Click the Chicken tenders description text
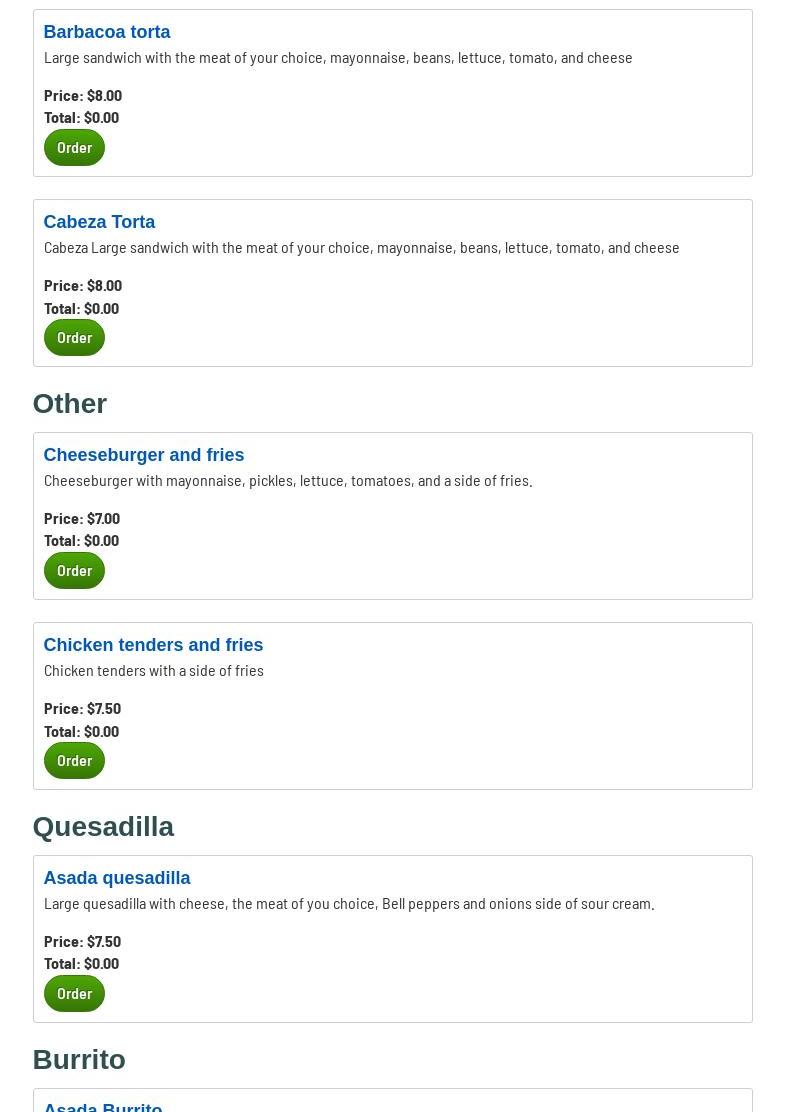This screenshot has height=1112, width=785. click(154, 671)
